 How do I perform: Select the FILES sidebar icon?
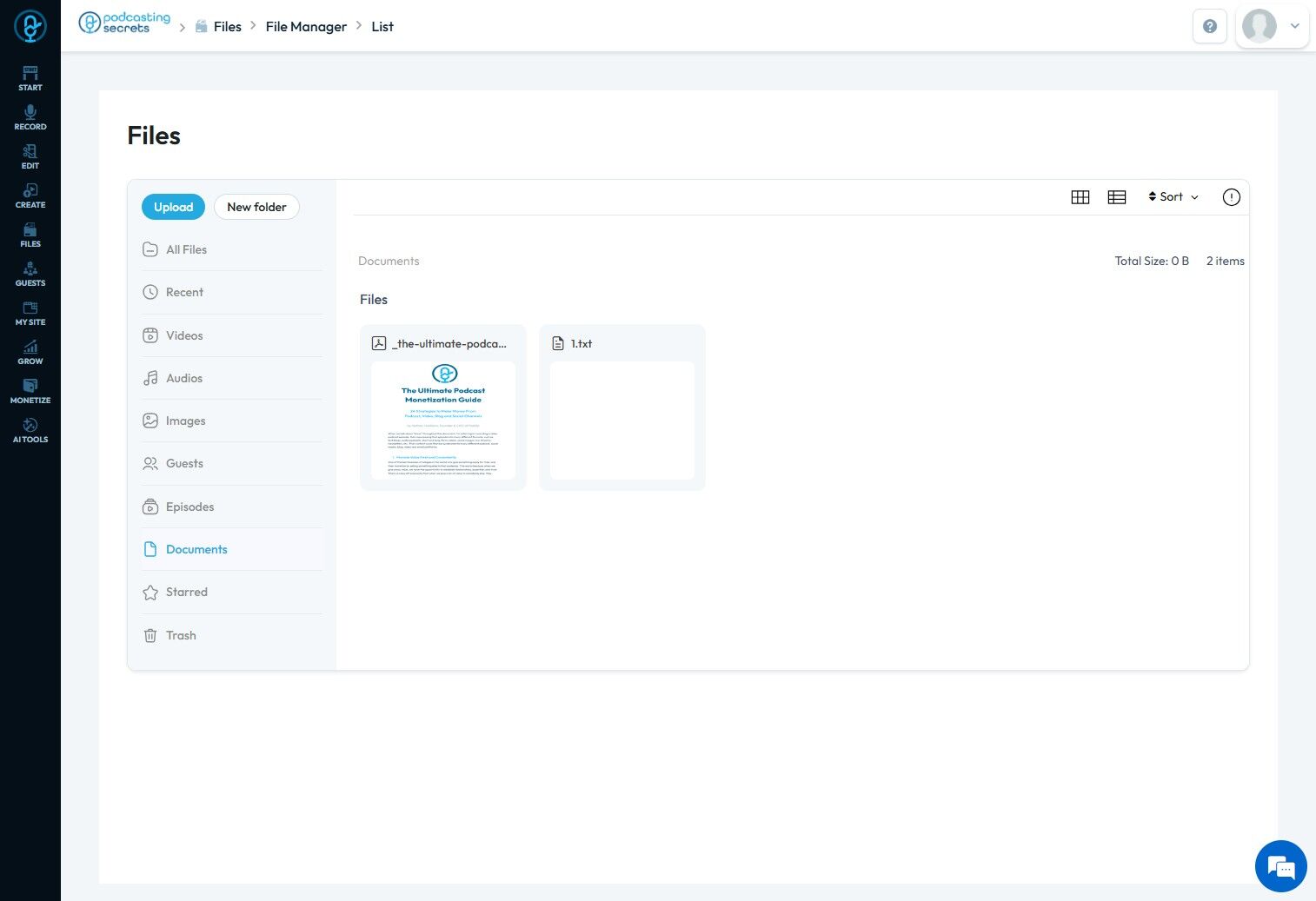(x=30, y=235)
